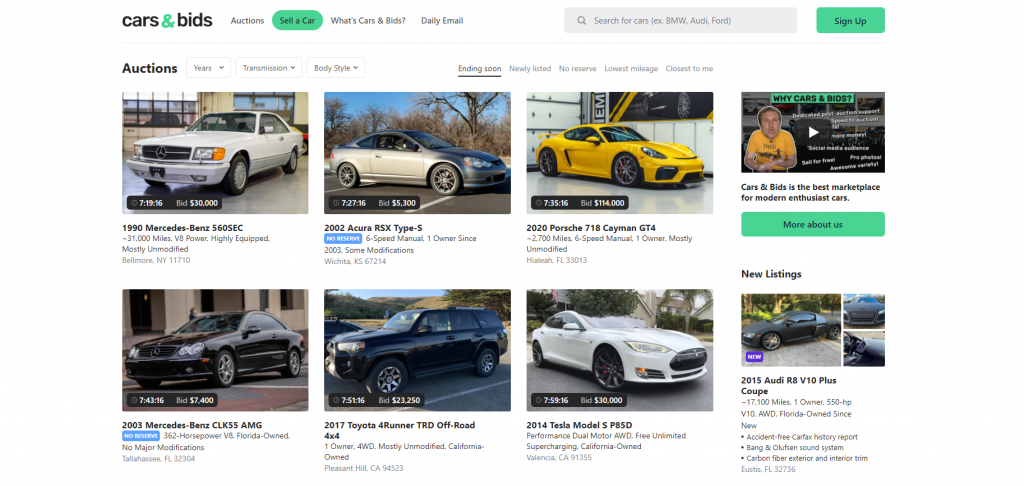The width and height of the screenshot is (1024, 486).
Task: Click Wichita, KS 67214 location text
Action: pos(355,261)
